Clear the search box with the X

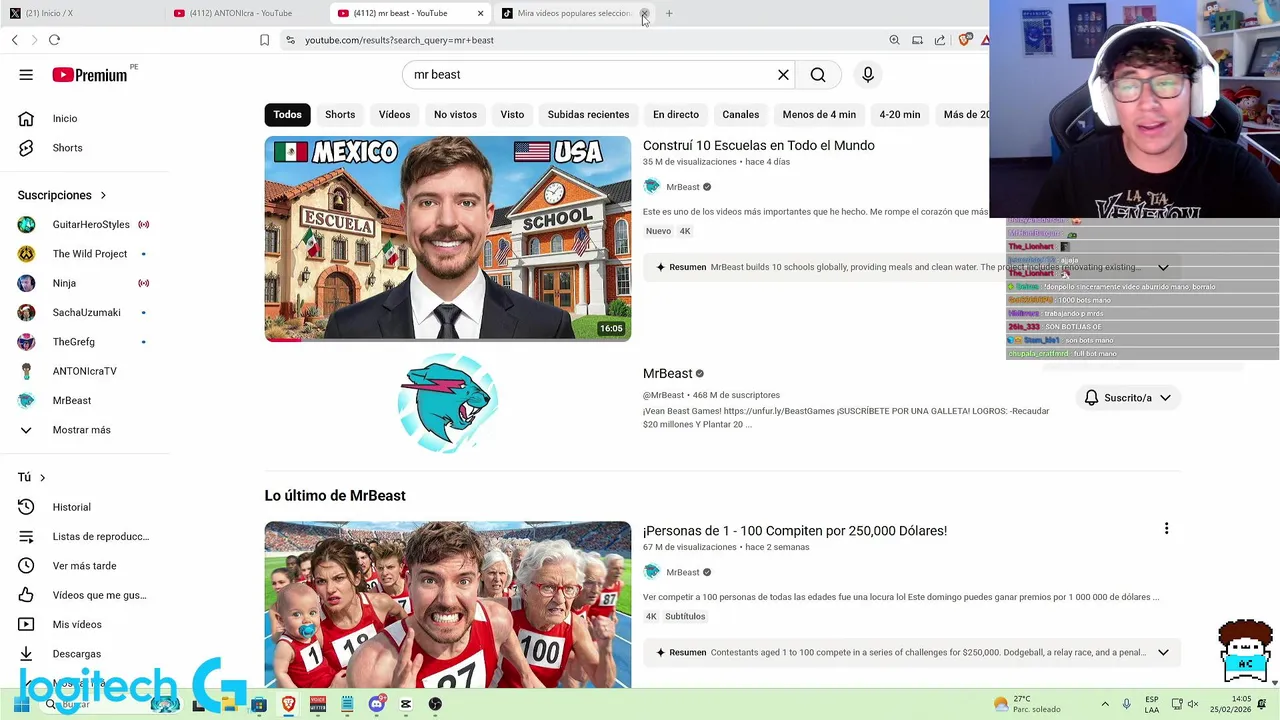coord(783,74)
